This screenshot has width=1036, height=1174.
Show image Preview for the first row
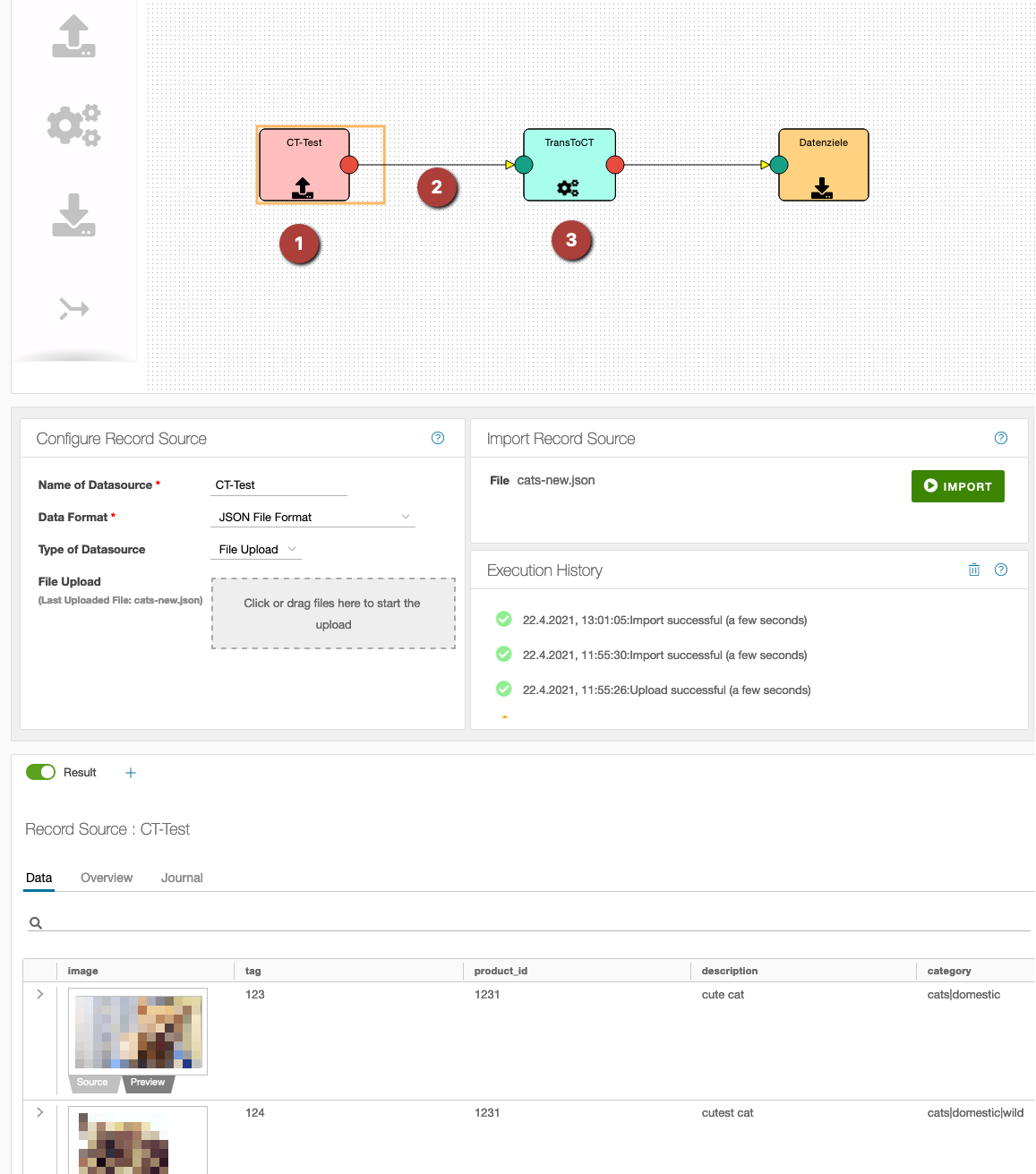click(x=148, y=1083)
